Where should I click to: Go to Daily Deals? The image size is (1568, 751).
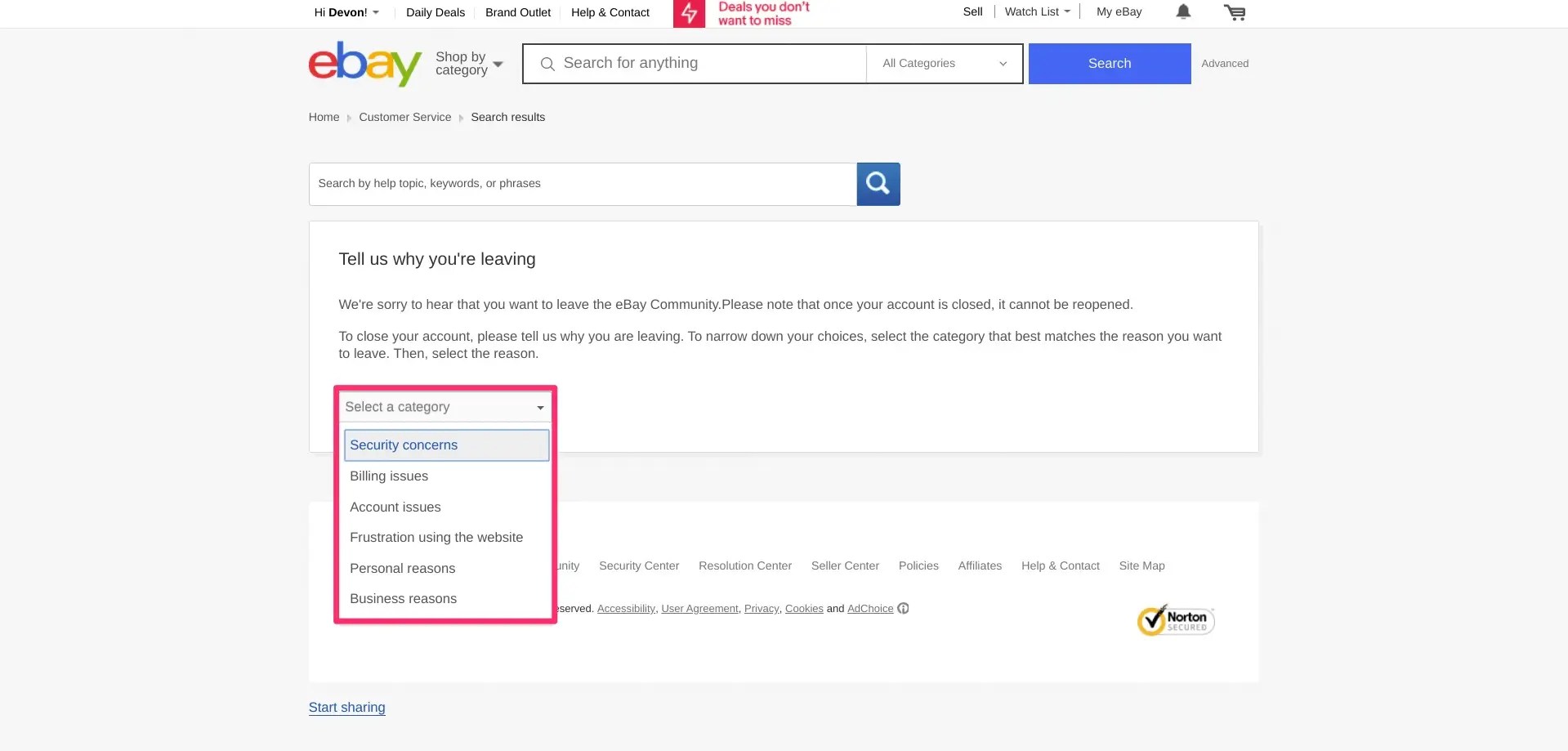click(436, 12)
